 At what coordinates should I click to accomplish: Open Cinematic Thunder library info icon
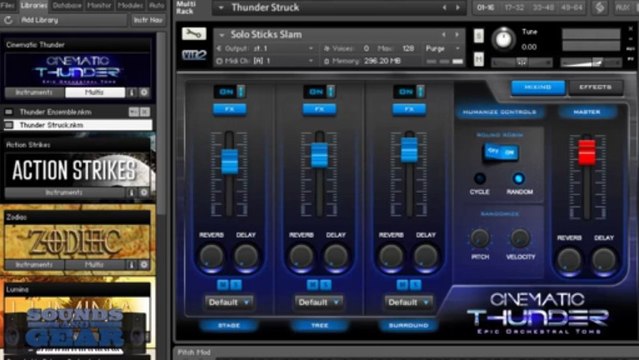pyautogui.click(x=131, y=93)
